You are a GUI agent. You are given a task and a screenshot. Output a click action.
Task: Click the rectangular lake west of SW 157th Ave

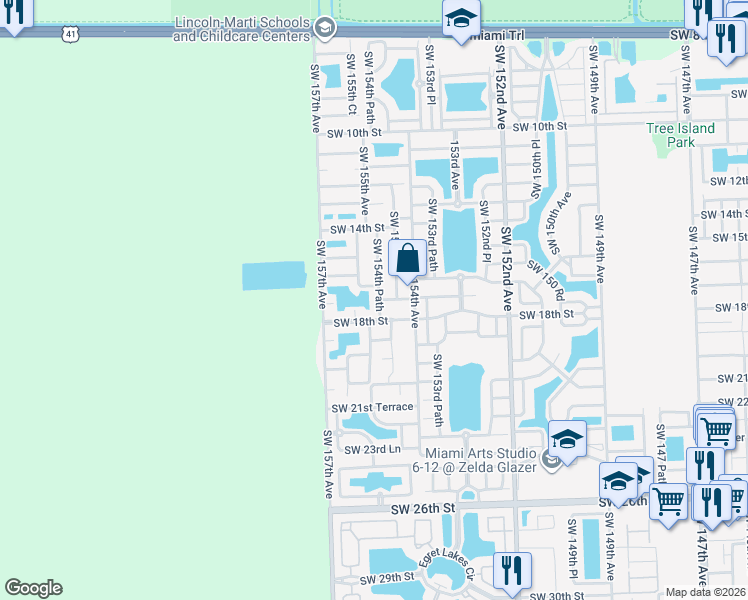[x=274, y=276]
